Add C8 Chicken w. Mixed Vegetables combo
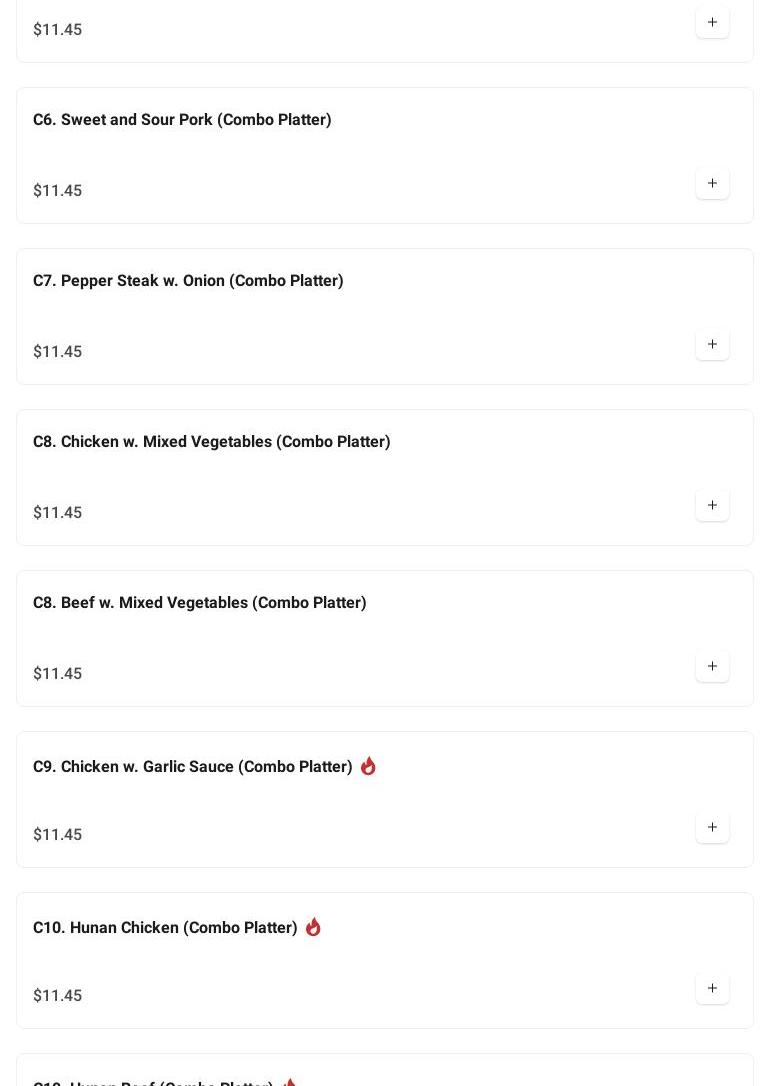This screenshot has width=770, height=1086. tap(712, 506)
